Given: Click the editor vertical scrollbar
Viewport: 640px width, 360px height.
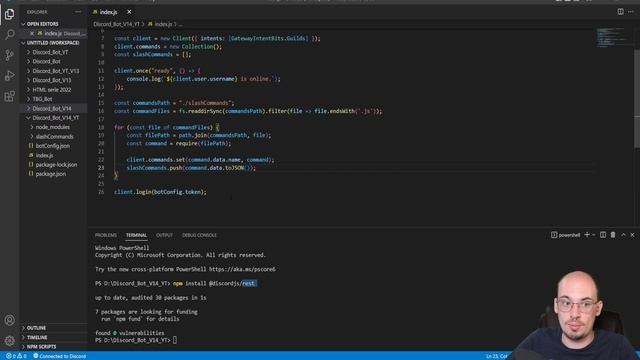Looking at the screenshot, I should [637, 98].
